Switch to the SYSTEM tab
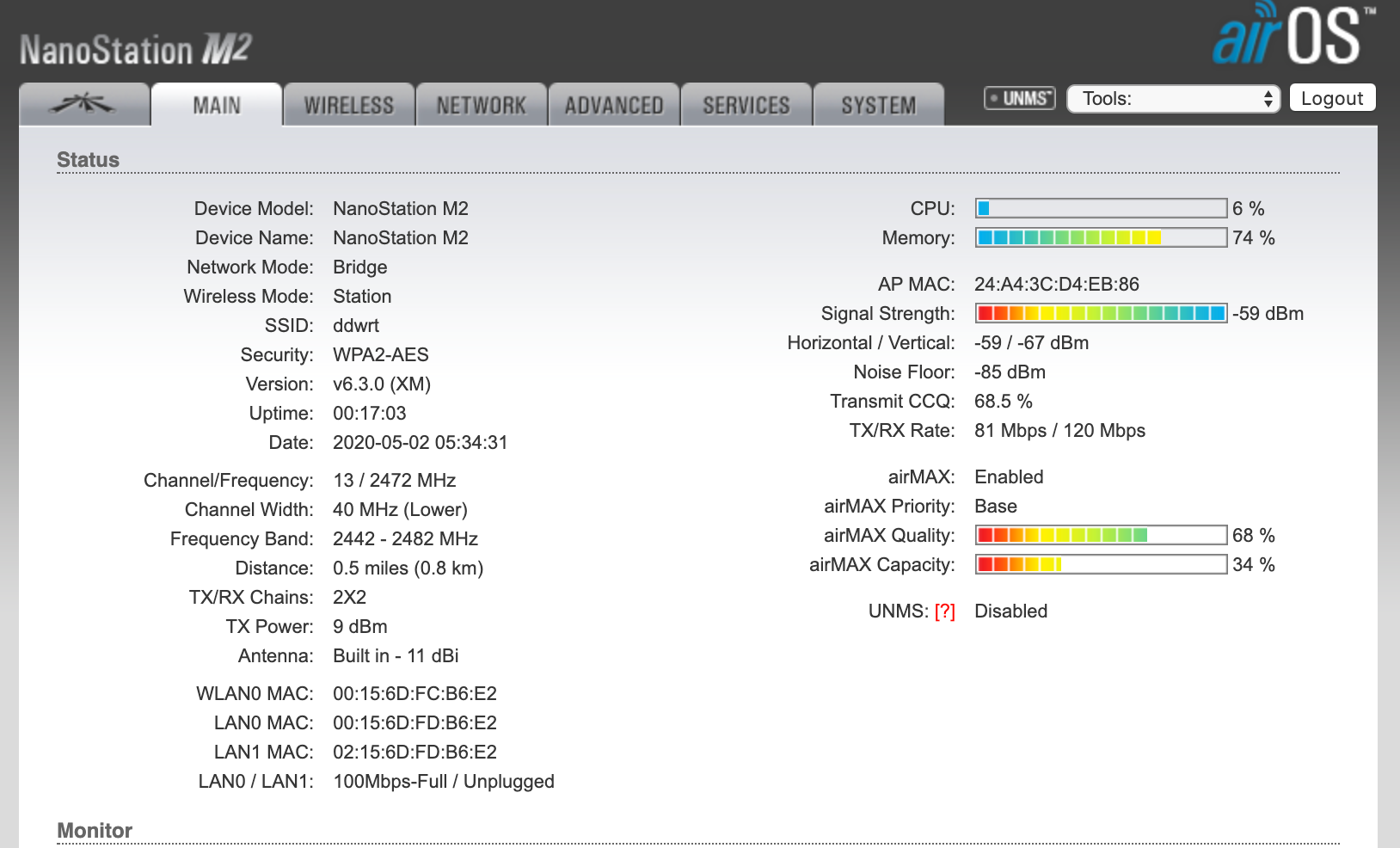The image size is (1400, 848). coord(878,106)
